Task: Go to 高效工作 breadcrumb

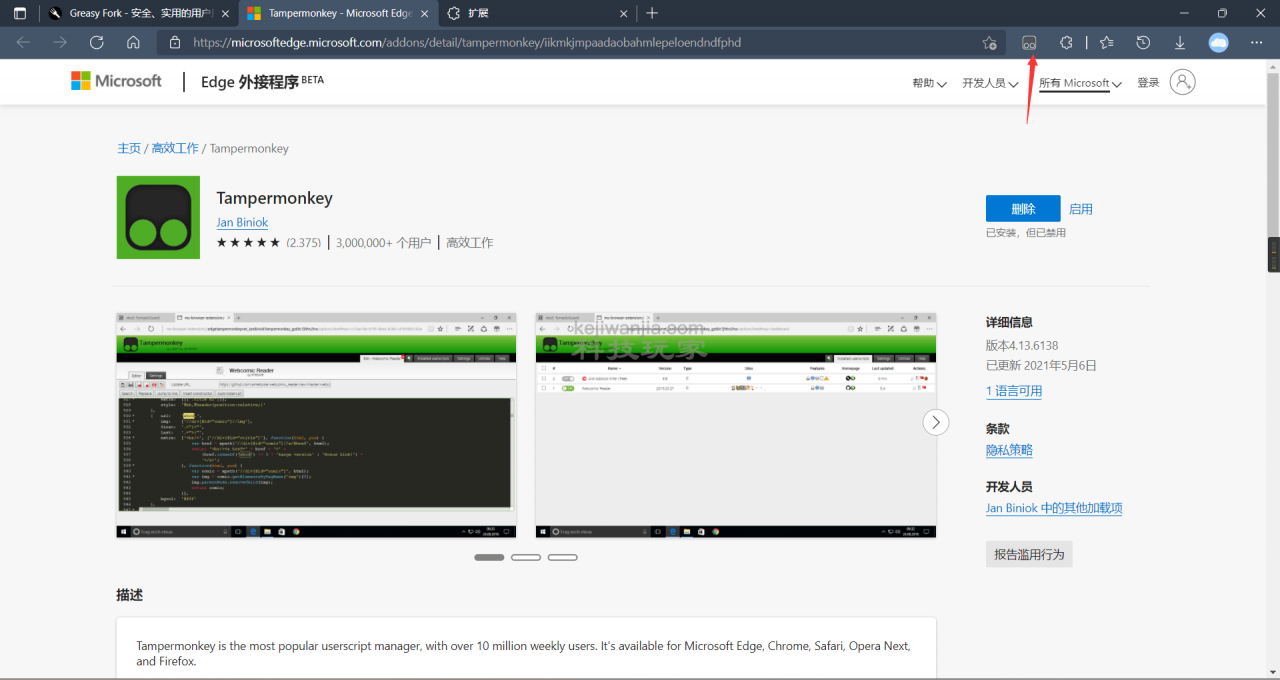Action: 175,148
